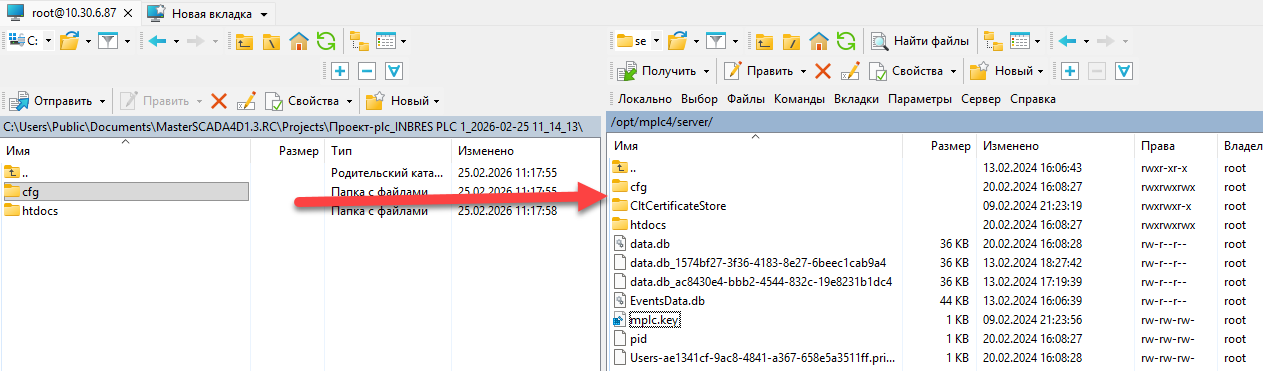Expand local filter dropdown arrow

[x=127, y=42]
